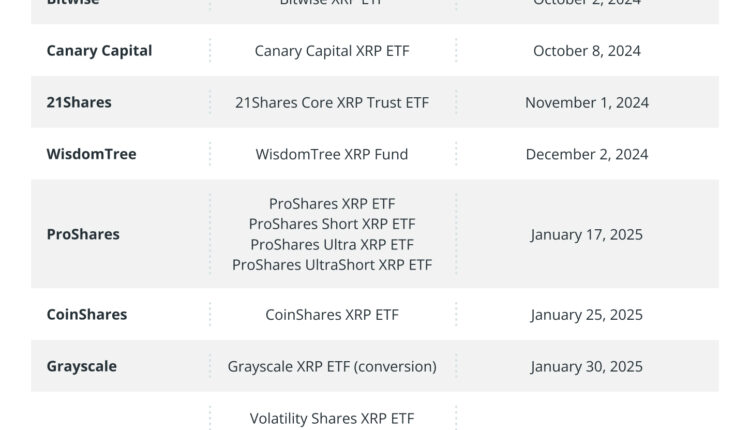Select the Volatility Shares XRP ETF text
The height and width of the screenshot is (430, 750).
click(x=332, y=418)
